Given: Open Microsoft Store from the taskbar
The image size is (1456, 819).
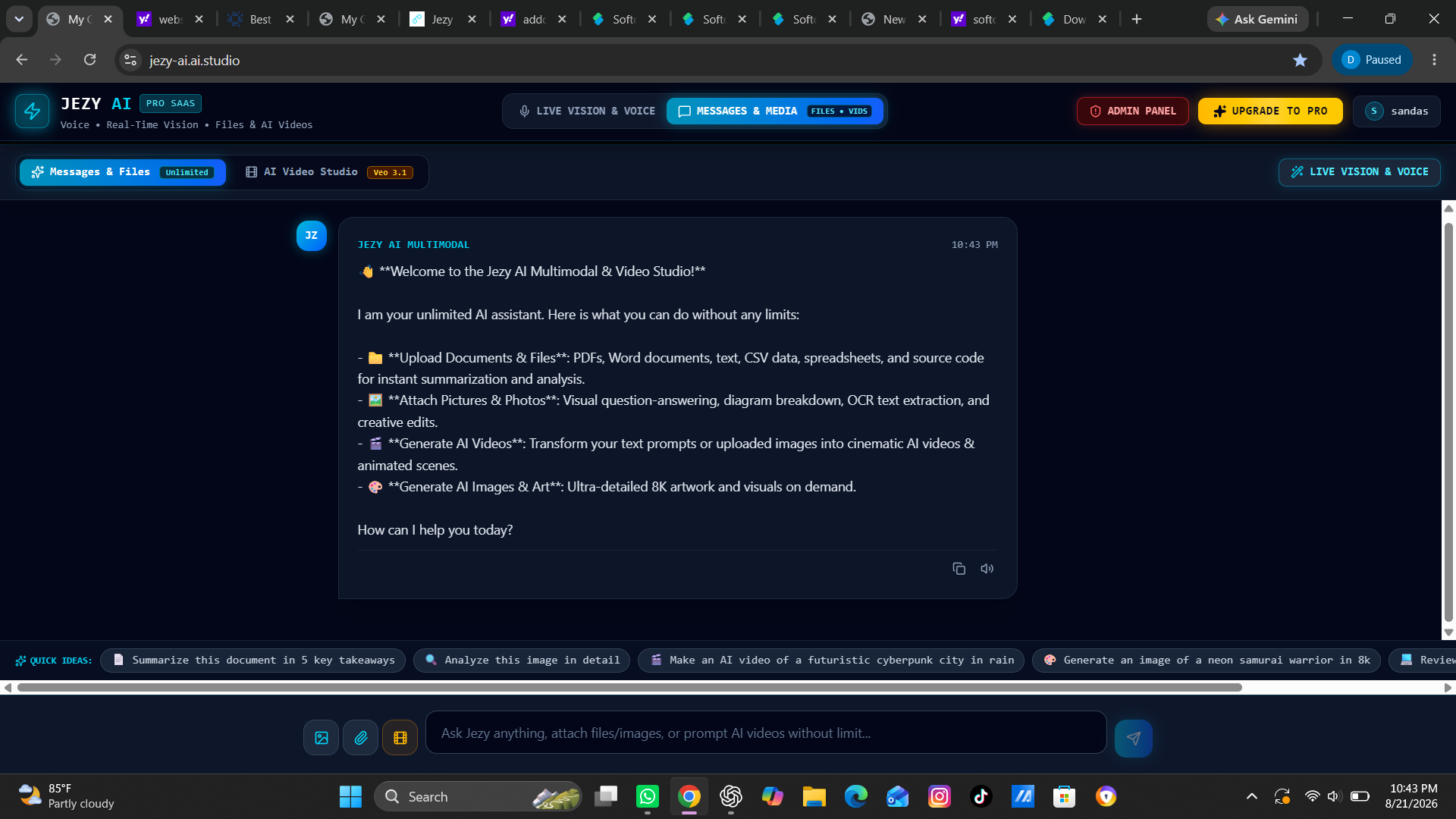Looking at the screenshot, I should coord(1065,796).
